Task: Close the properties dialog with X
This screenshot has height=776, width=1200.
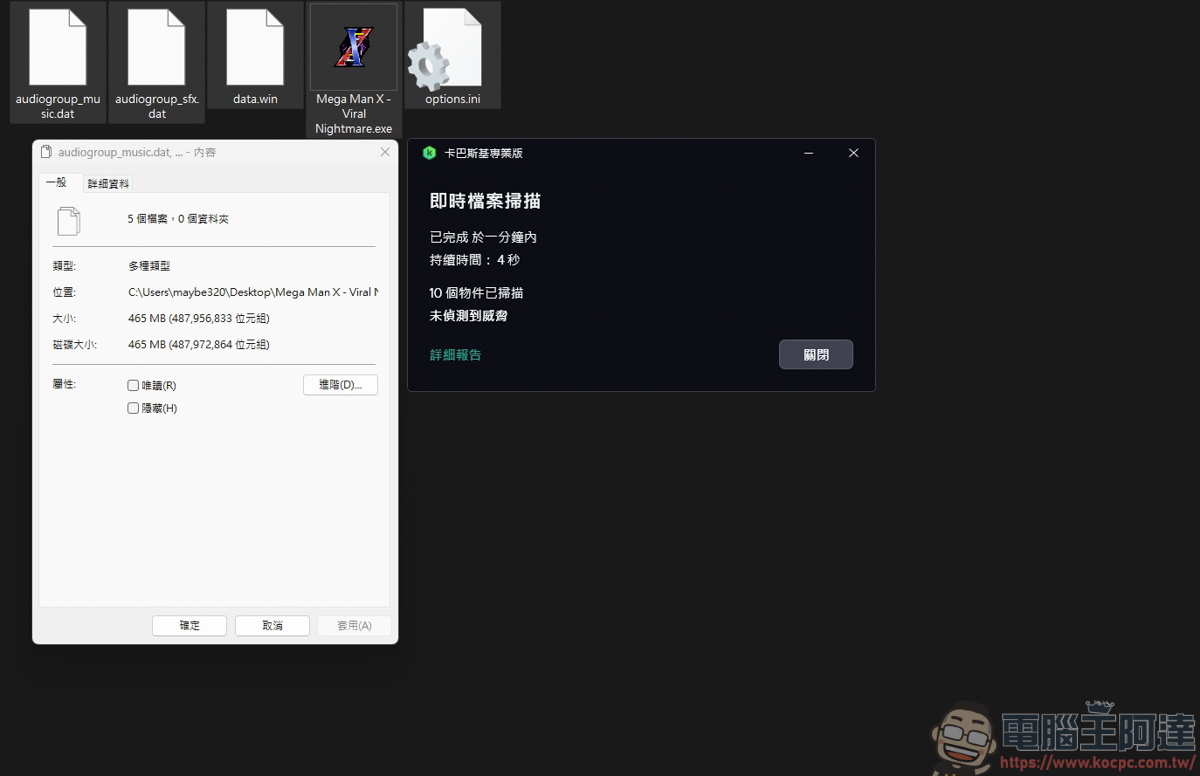Action: click(x=385, y=152)
